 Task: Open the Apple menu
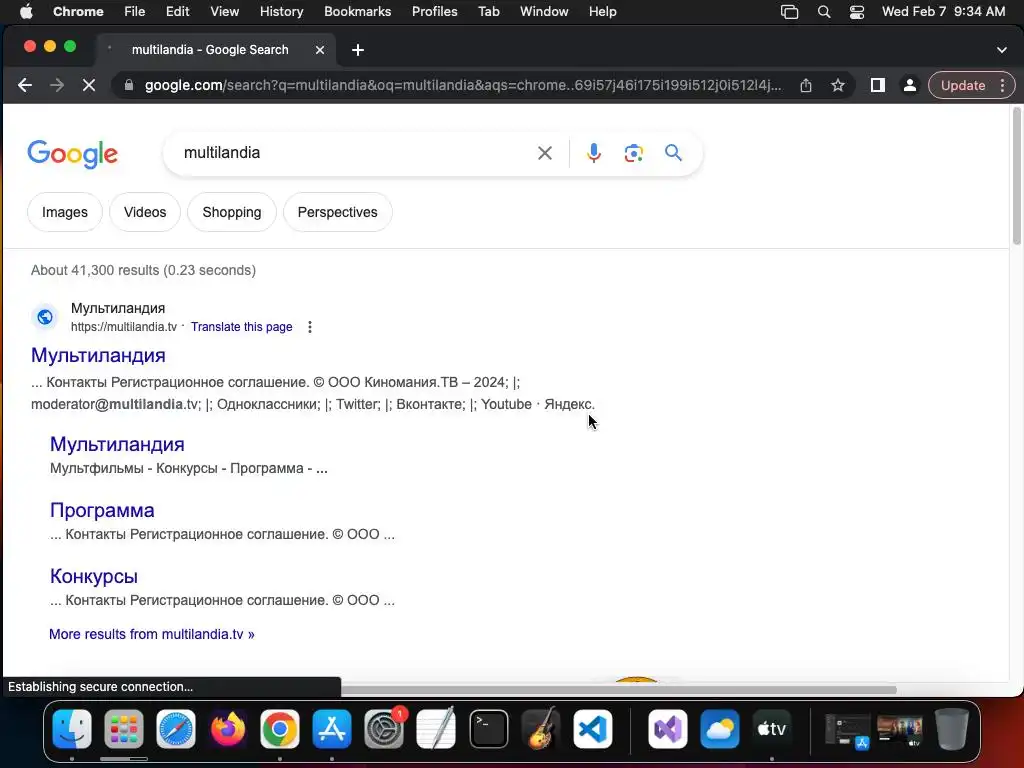(26, 12)
